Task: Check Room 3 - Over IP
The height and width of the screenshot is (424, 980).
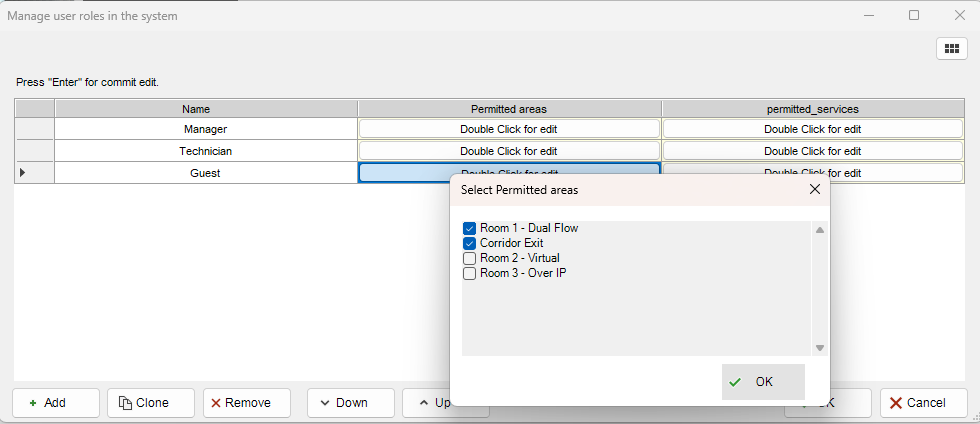Action: [470, 274]
